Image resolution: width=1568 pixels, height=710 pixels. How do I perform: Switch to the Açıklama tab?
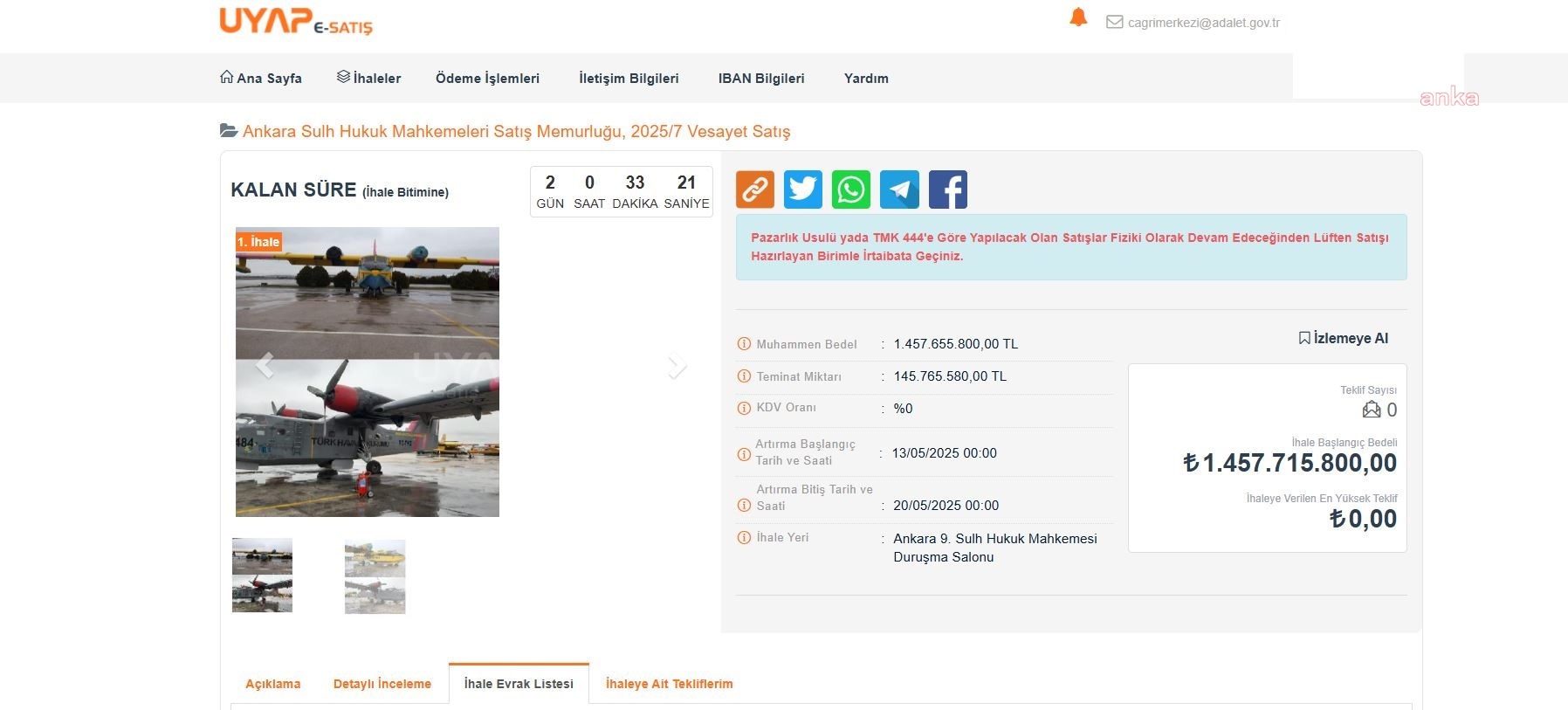pyautogui.click(x=272, y=684)
